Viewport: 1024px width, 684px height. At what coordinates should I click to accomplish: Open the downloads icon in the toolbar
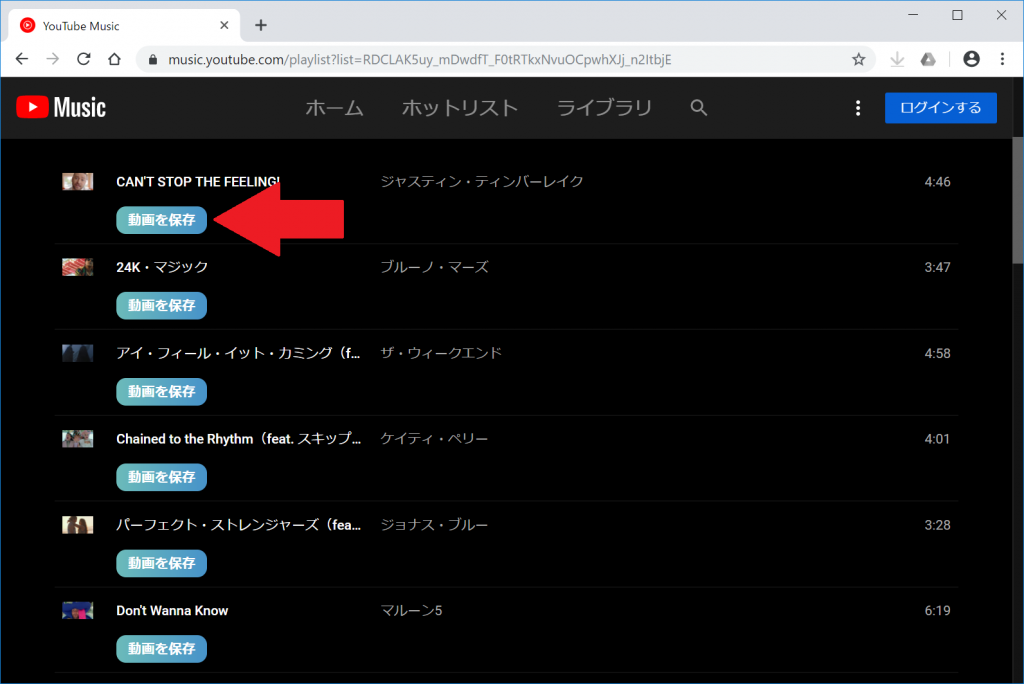[x=897, y=60]
